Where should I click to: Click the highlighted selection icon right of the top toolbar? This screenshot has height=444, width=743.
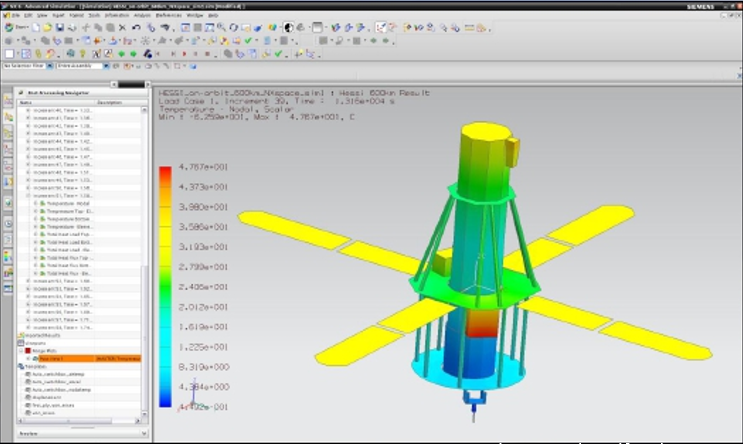(x=381, y=28)
